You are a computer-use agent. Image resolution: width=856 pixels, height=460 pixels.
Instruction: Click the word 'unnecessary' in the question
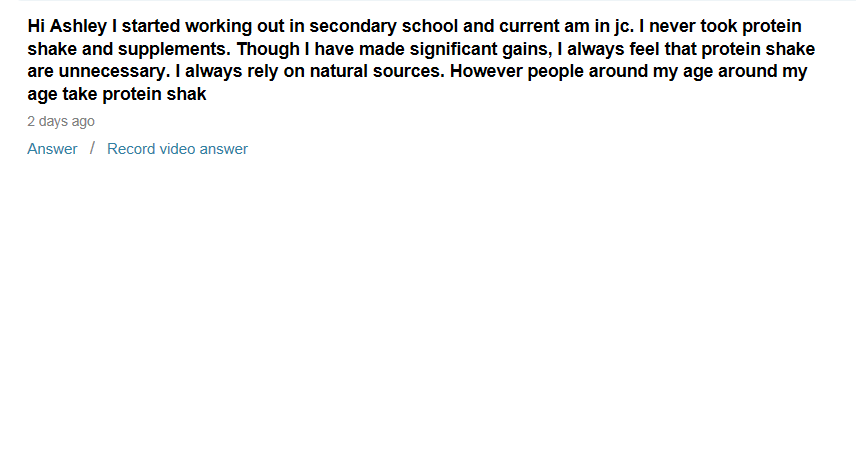point(112,71)
